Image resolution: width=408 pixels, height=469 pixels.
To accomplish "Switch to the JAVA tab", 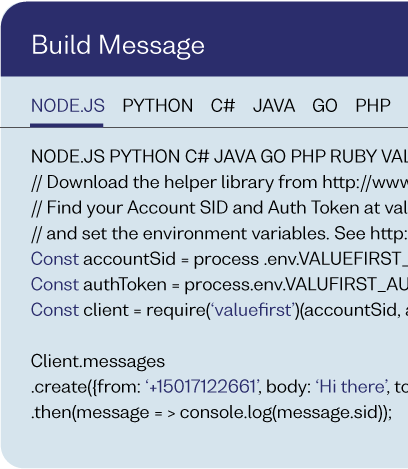I will click(274, 106).
